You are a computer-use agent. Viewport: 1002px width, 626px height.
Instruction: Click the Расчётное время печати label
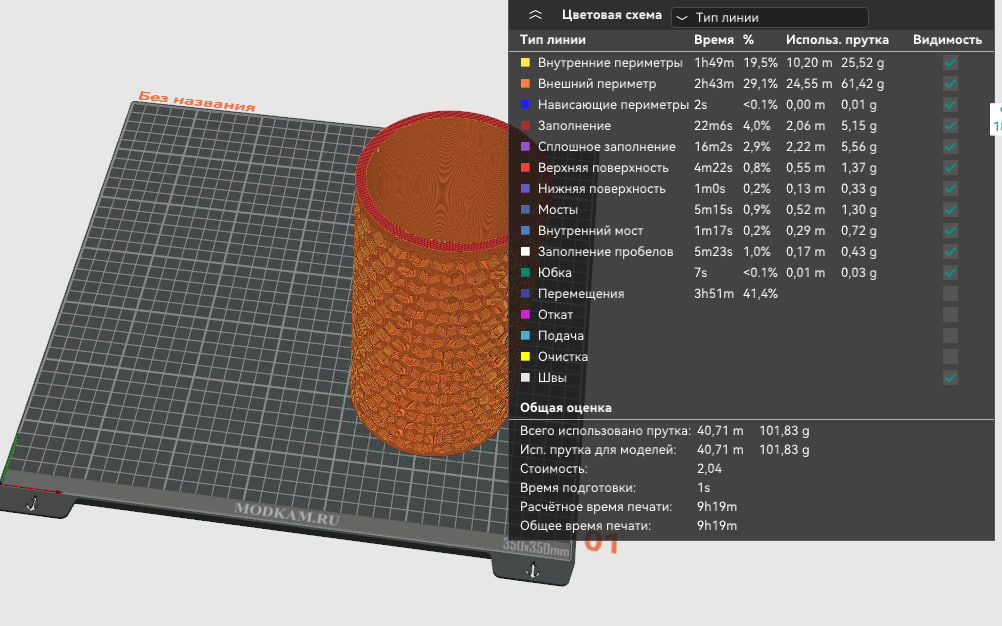[596, 507]
